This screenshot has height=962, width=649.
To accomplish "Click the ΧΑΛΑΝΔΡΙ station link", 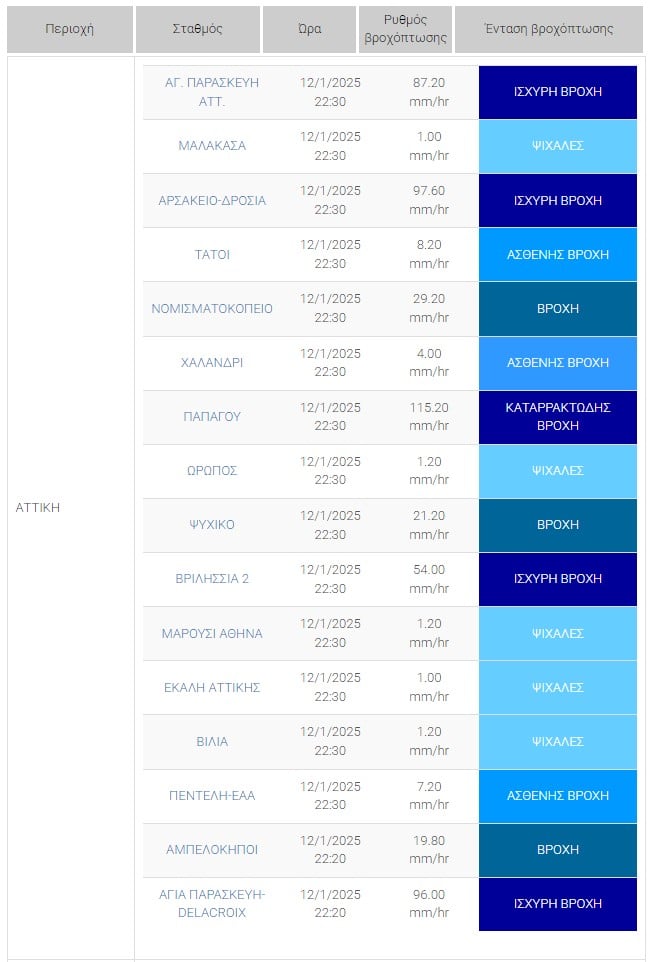I will (x=212, y=363).
